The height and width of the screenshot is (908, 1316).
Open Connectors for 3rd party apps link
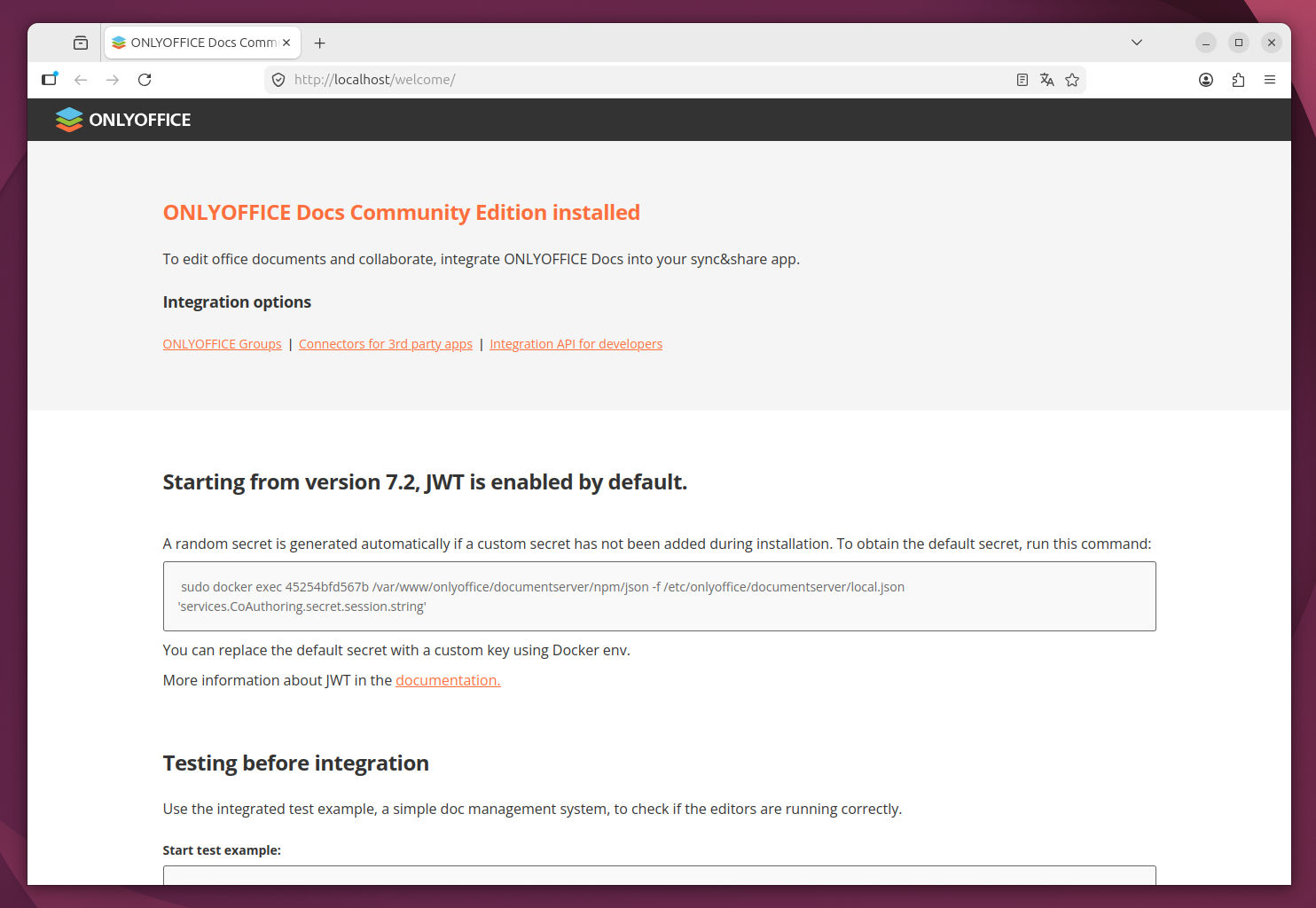386,344
